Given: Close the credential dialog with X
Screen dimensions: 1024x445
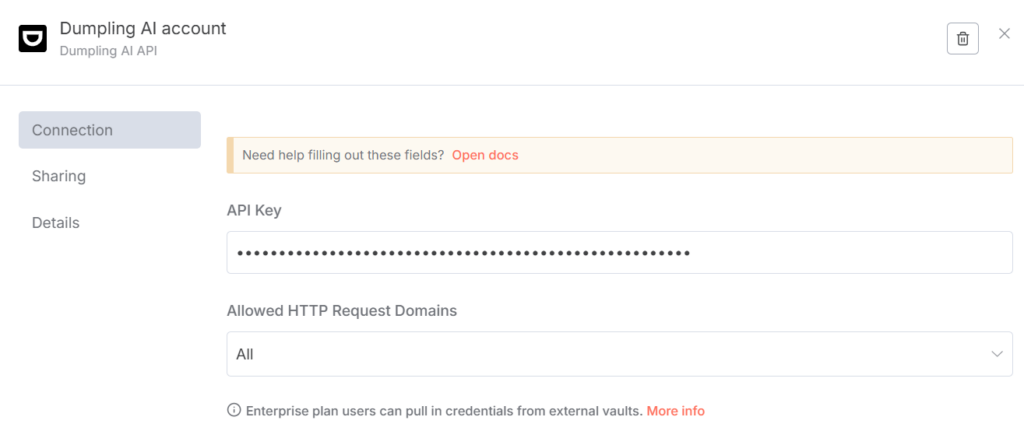Looking at the screenshot, I should (1004, 34).
